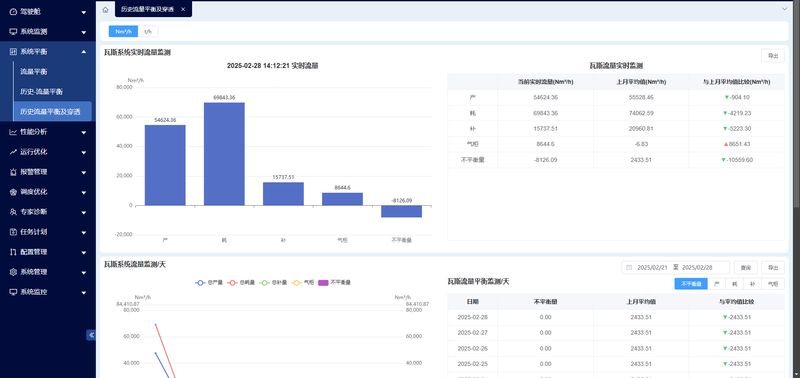The width and height of the screenshot is (800, 378).
Task: Click the 报警管理 alarm icon
Action: pos(13,172)
